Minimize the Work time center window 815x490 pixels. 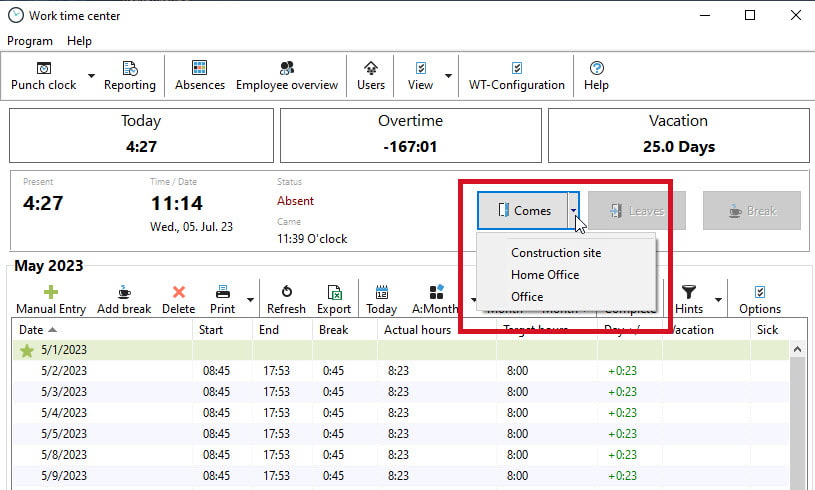click(x=705, y=16)
